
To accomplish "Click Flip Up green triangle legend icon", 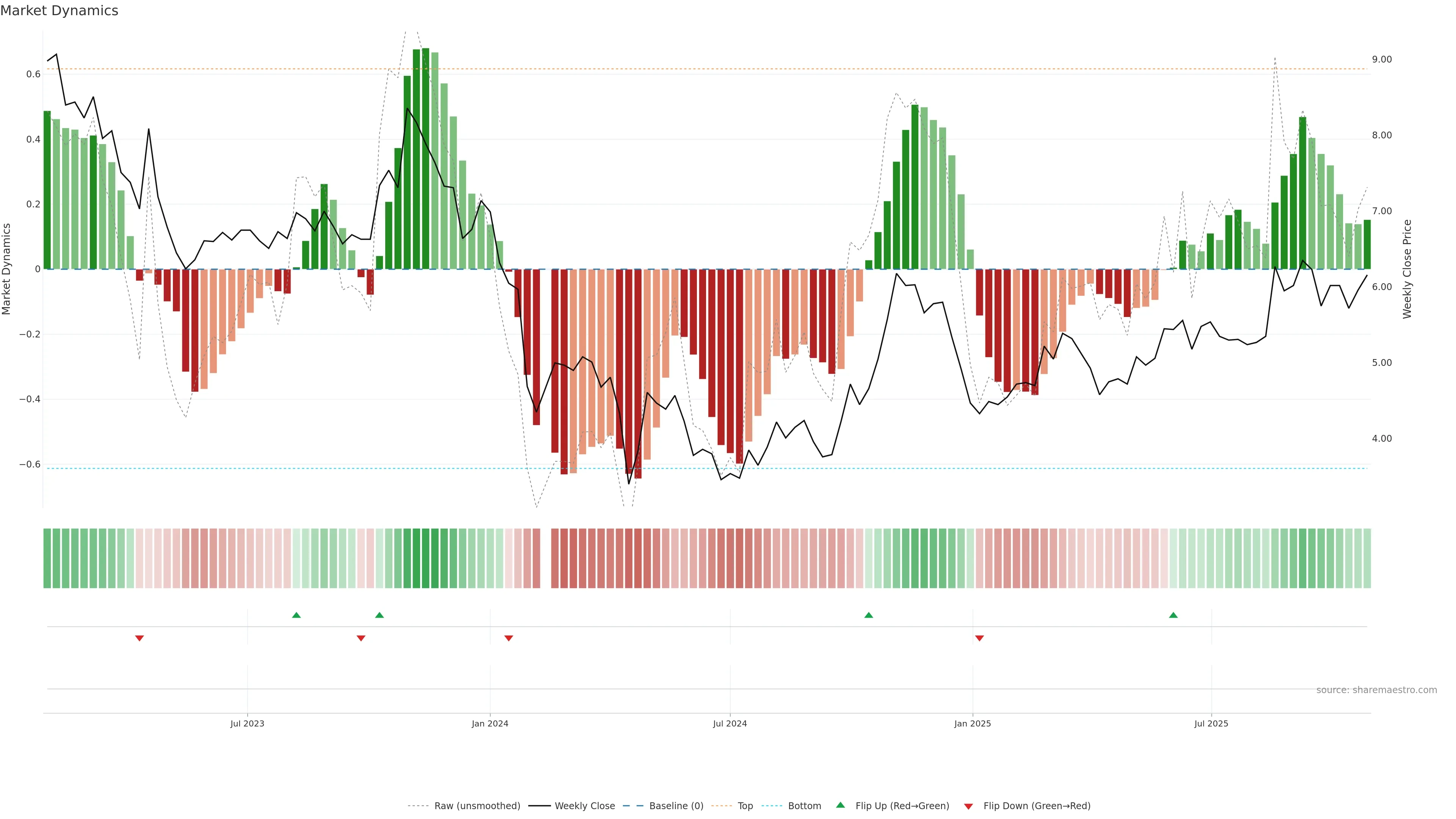I will click(x=841, y=805).
